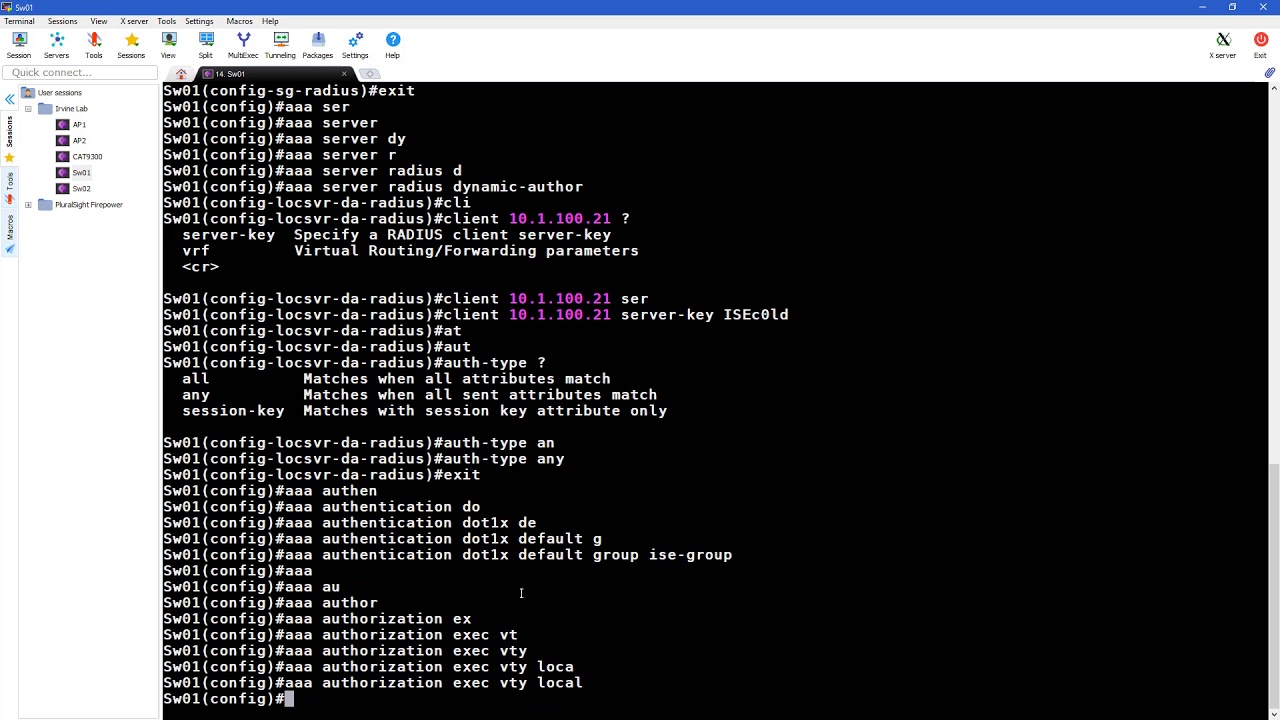Click the View toolbar icon
The image size is (1280, 720).
pyautogui.click(x=168, y=45)
